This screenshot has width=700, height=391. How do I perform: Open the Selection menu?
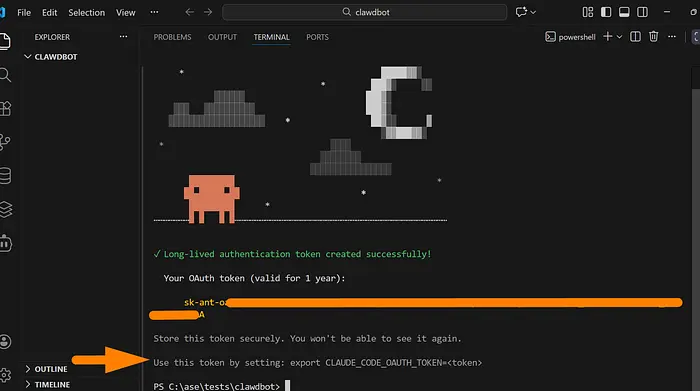(87, 12)
